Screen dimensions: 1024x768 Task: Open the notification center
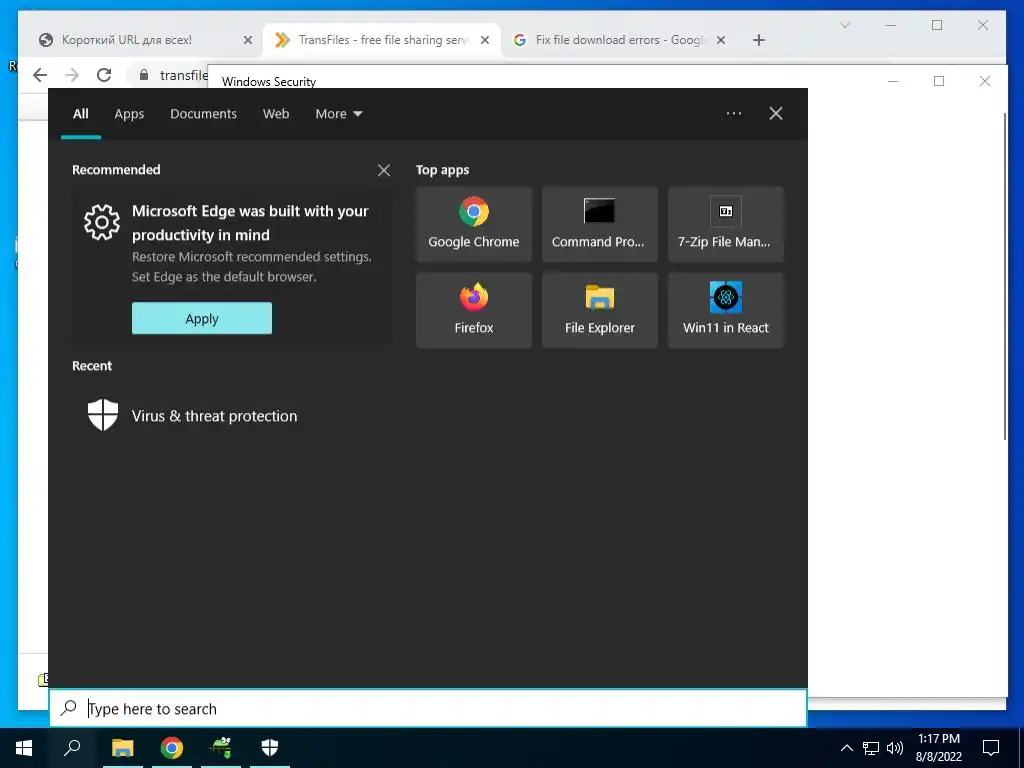pyautogui.click(x=991, y=748)
